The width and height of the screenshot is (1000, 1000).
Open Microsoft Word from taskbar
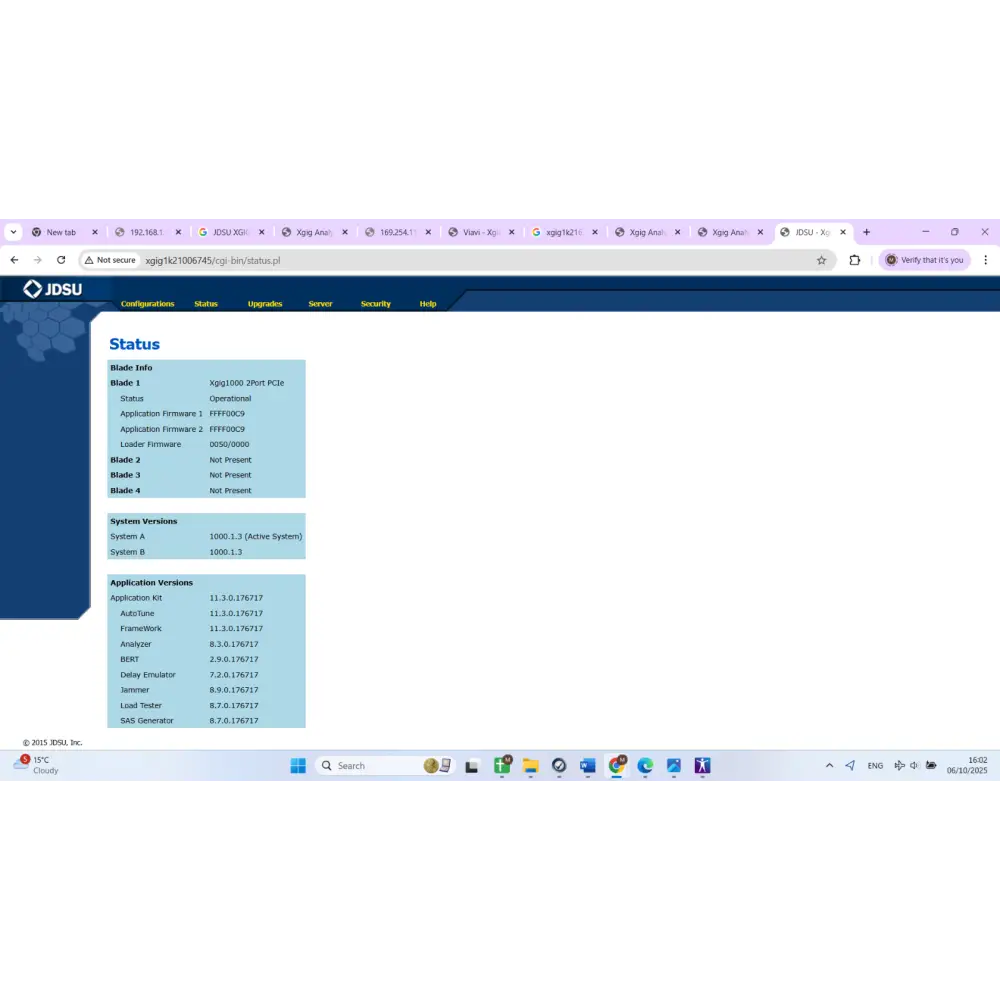587,765
